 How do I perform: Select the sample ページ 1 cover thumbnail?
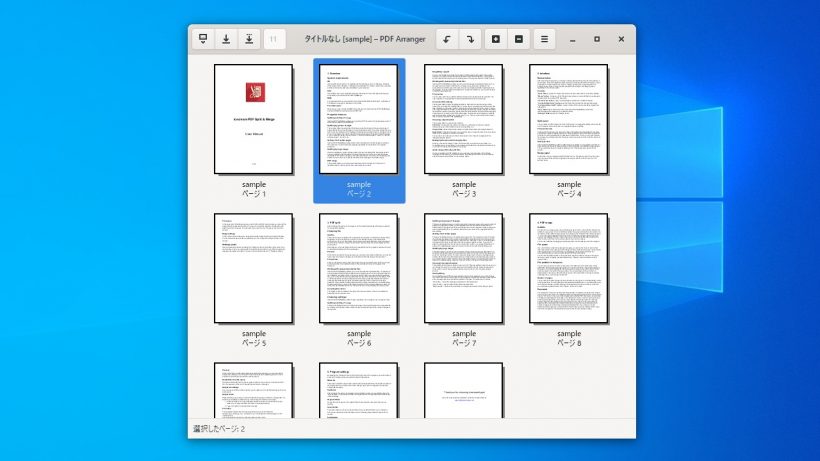coord(254,119)
